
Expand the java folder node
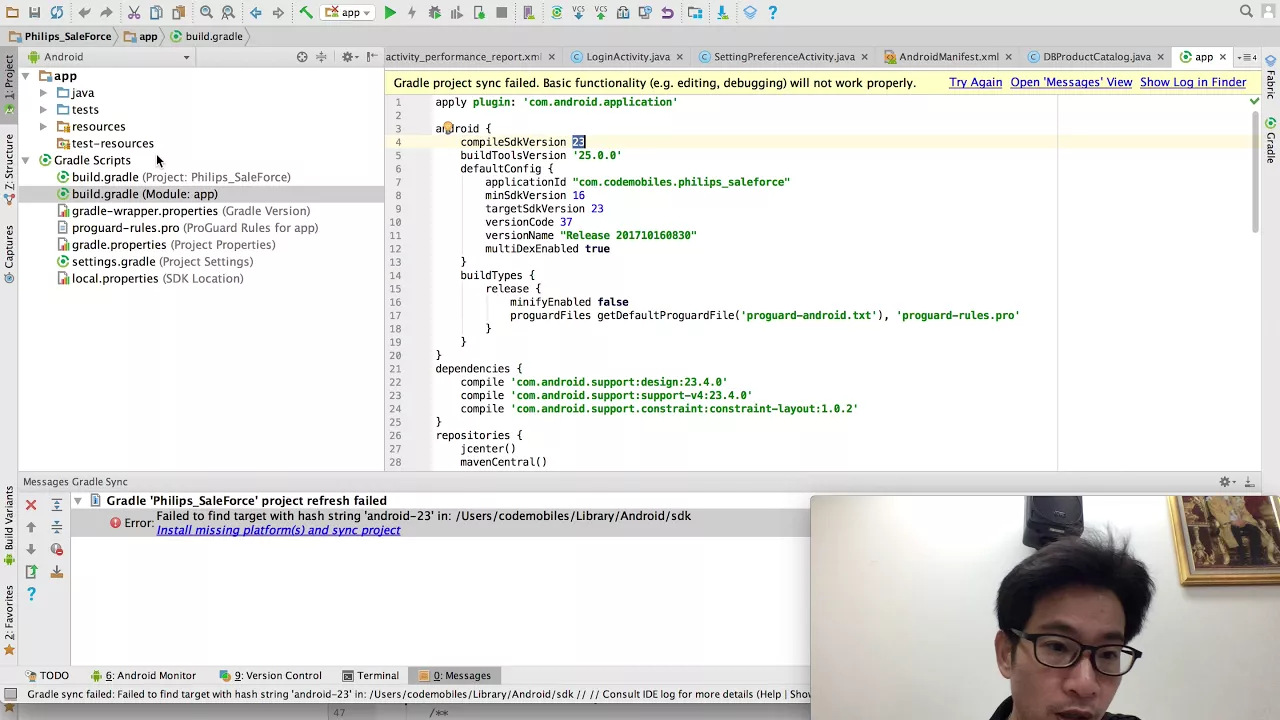(x=43, y=93)
